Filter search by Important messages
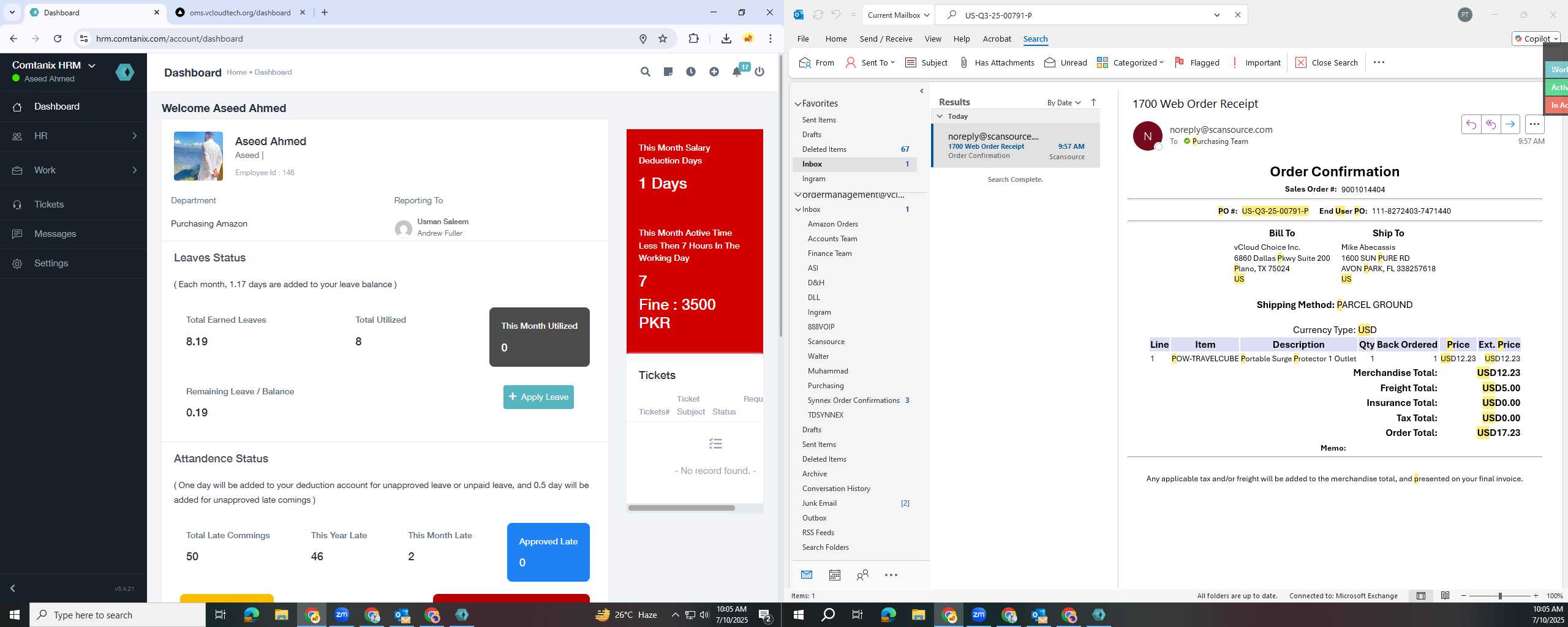The width and height of the screenshot is (1568, 627). pos(1256,62)
